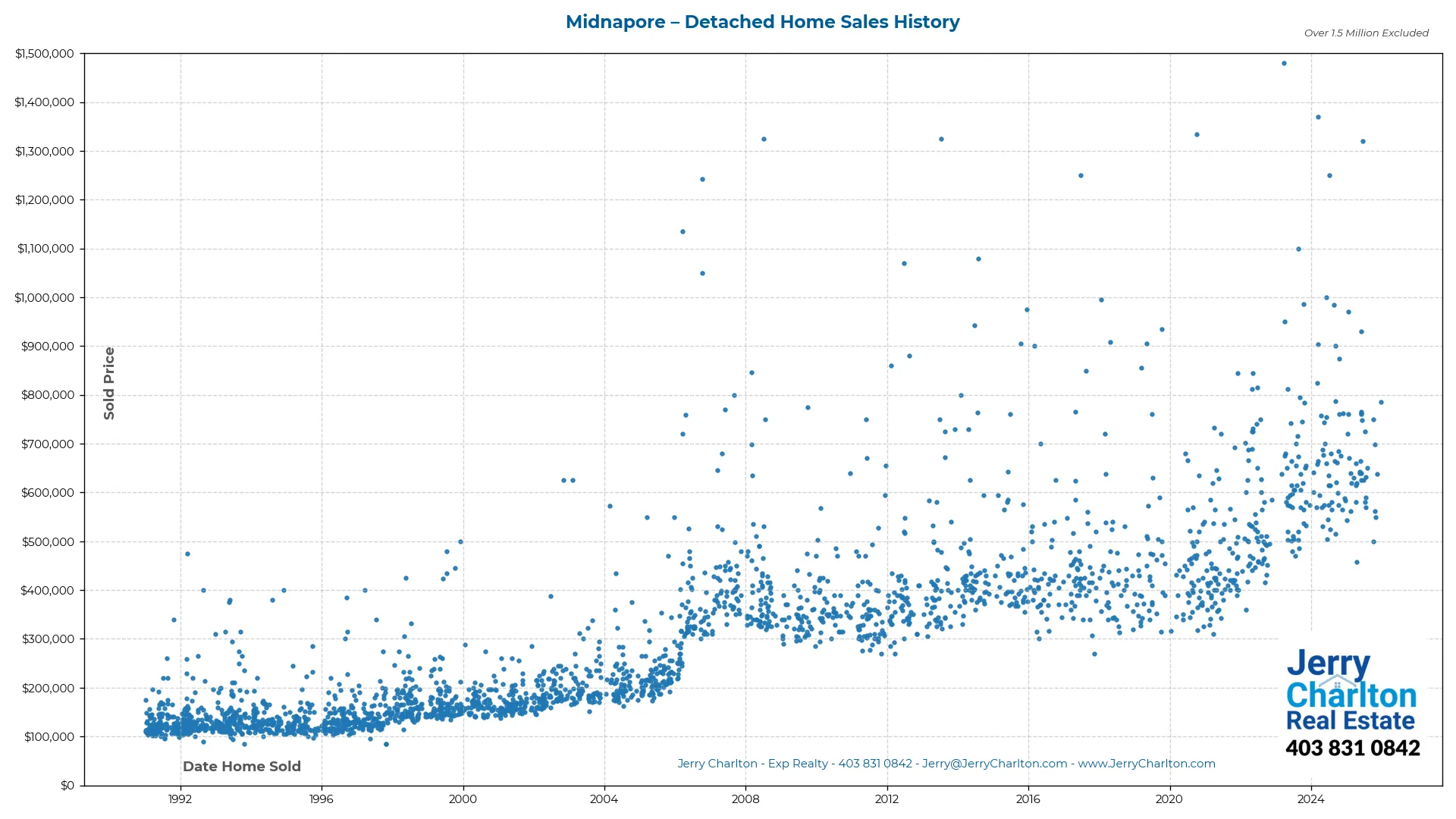The image size is (1456, 819).
Task: Click the Jerry Charlton Real Estate logo
Action: (1351, 692)
